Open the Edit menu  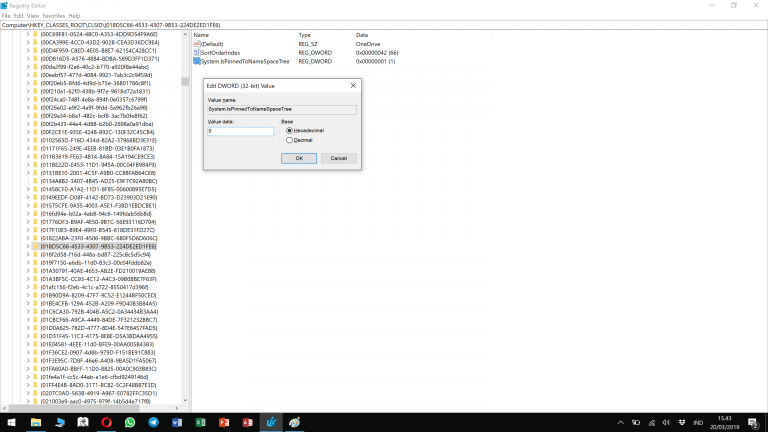click(x=20, y=15)
